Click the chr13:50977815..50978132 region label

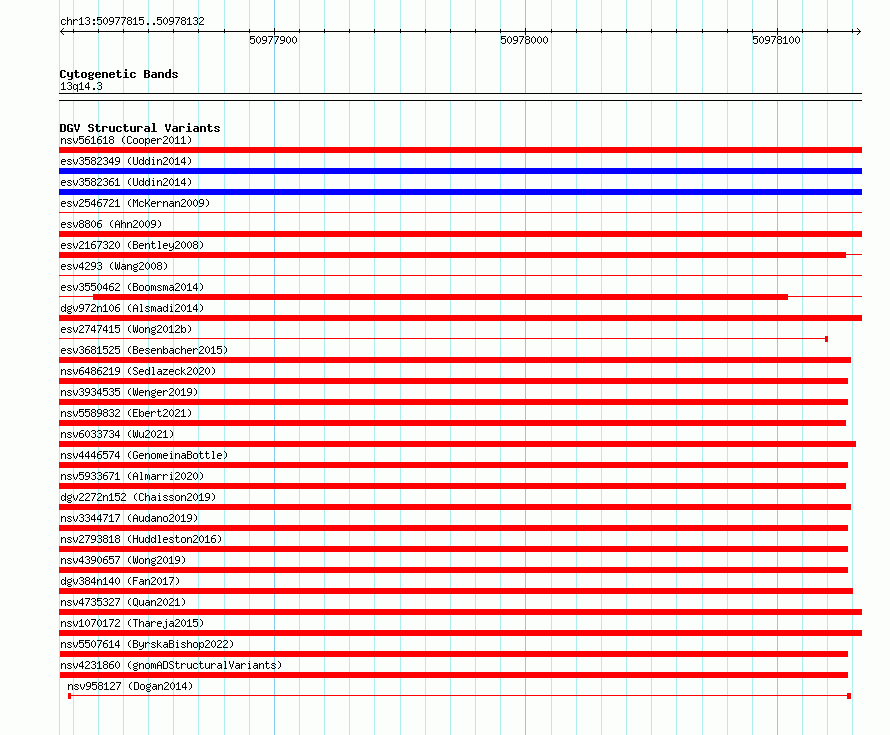coord(132,21)
